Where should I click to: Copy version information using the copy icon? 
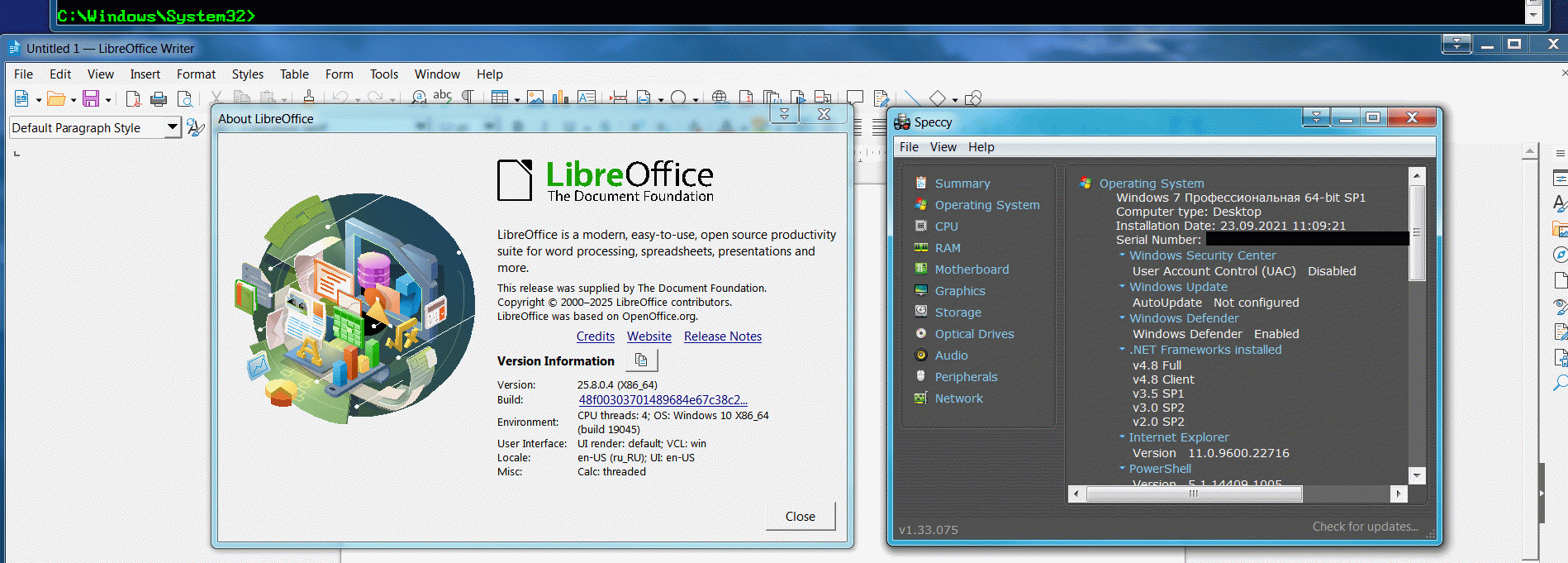point(641,360)
